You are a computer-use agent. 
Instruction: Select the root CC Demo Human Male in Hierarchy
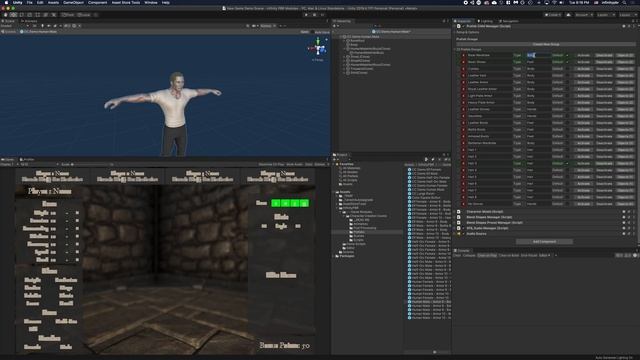(362, 37)
